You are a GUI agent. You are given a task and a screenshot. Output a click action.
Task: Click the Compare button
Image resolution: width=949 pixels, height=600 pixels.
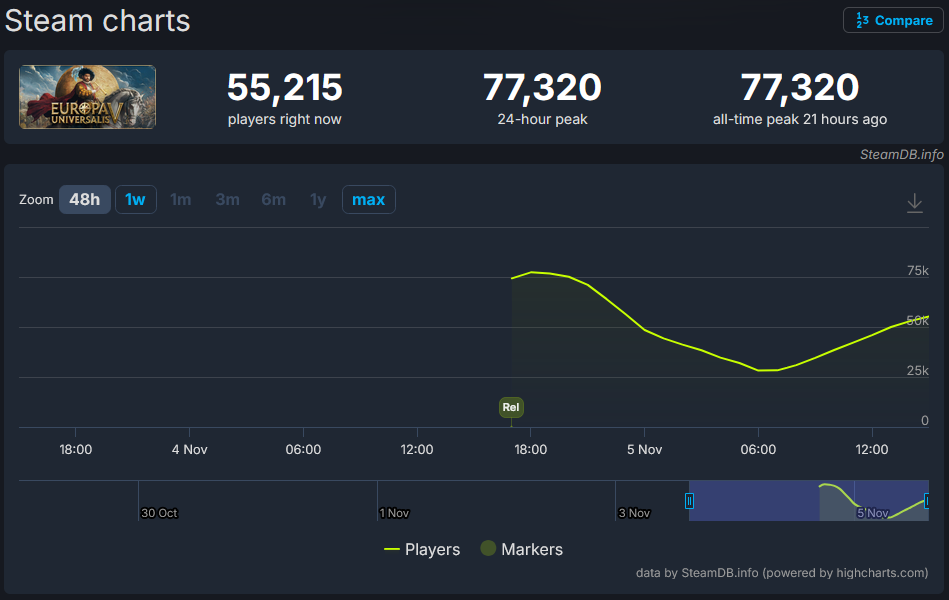point(893,21)
